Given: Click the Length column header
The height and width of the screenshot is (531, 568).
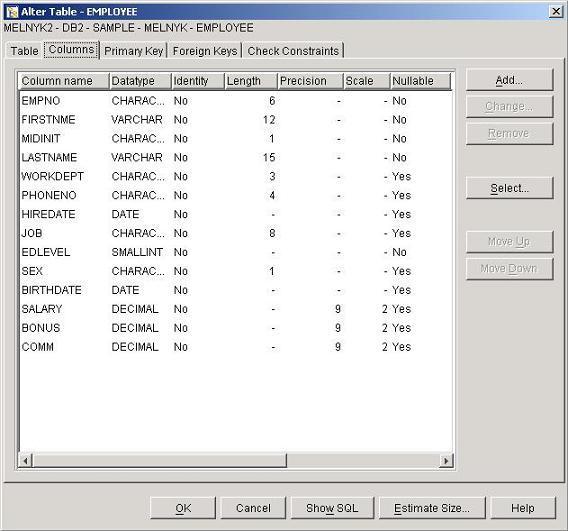Looking at the screenshot, I should (251, 81).
